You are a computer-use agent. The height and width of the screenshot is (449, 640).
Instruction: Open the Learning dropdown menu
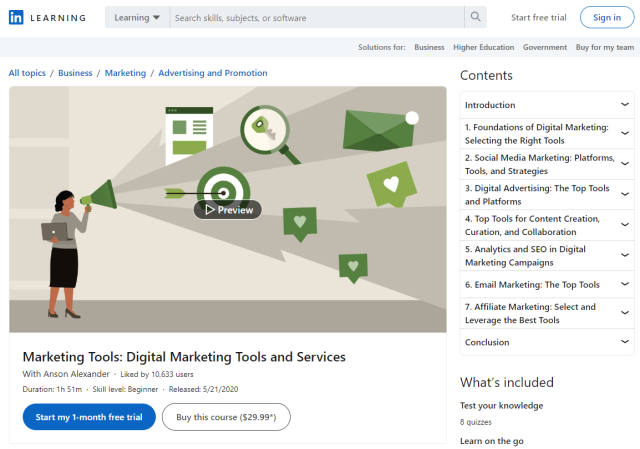tap(137, 18)
